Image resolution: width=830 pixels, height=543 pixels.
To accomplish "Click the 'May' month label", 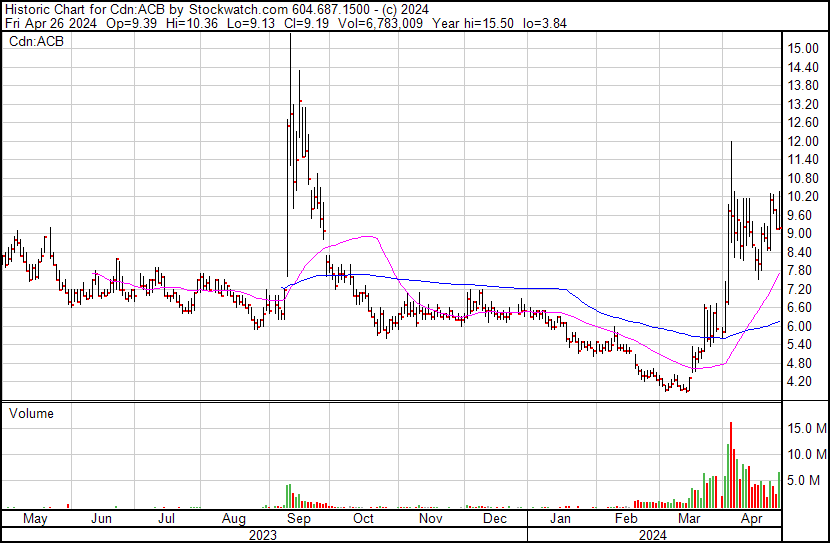I will [35, 519].
